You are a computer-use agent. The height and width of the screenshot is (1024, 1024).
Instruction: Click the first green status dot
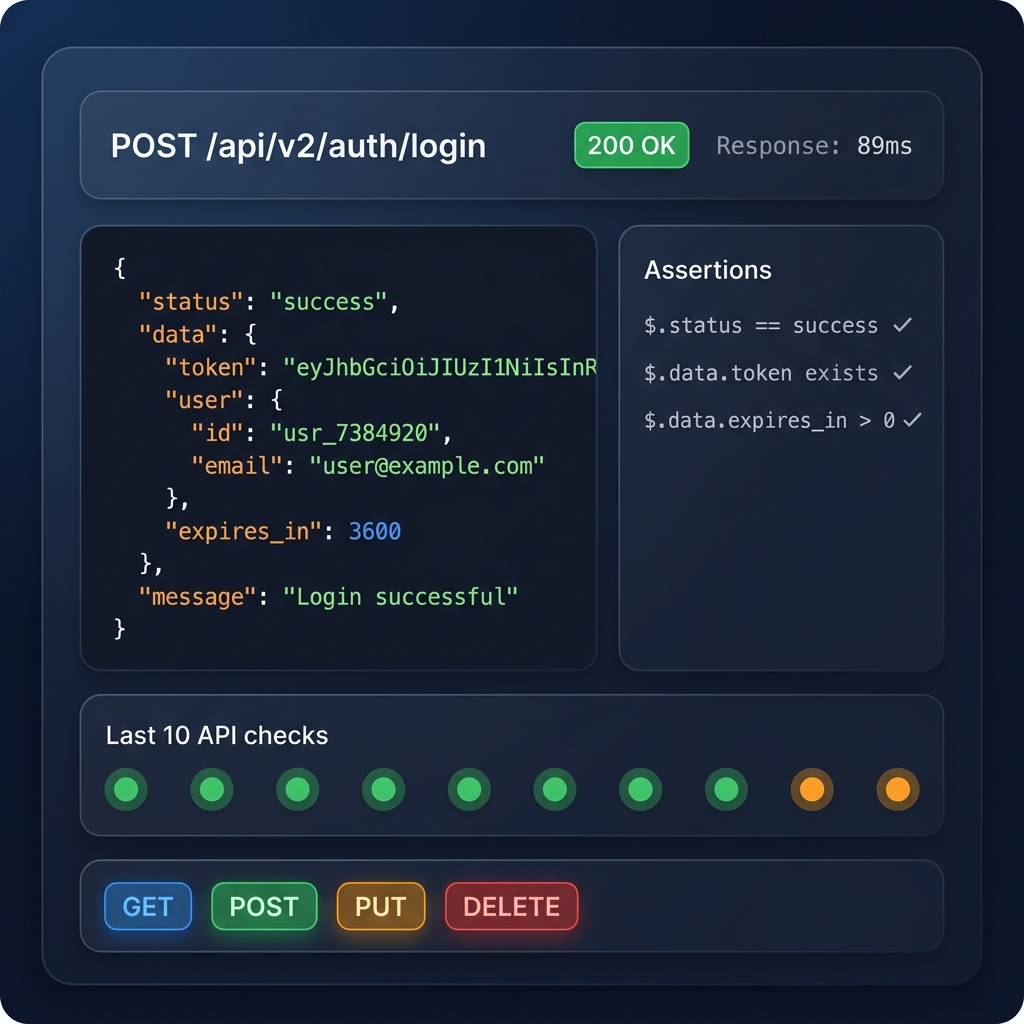click(x=126, y=789)
